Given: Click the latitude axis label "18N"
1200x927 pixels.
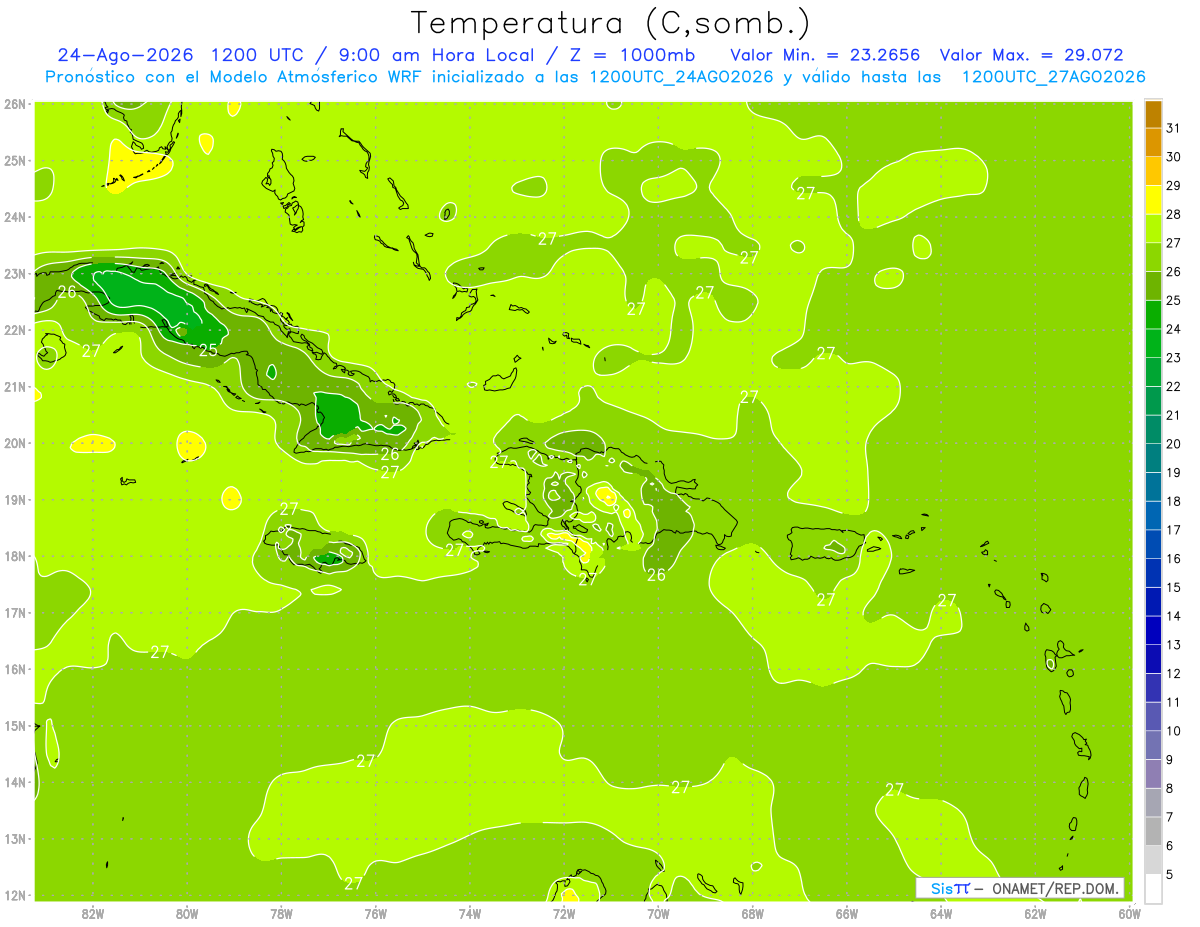Looking at the screenshot, I should pyautogui.click(x=14, y=556).
